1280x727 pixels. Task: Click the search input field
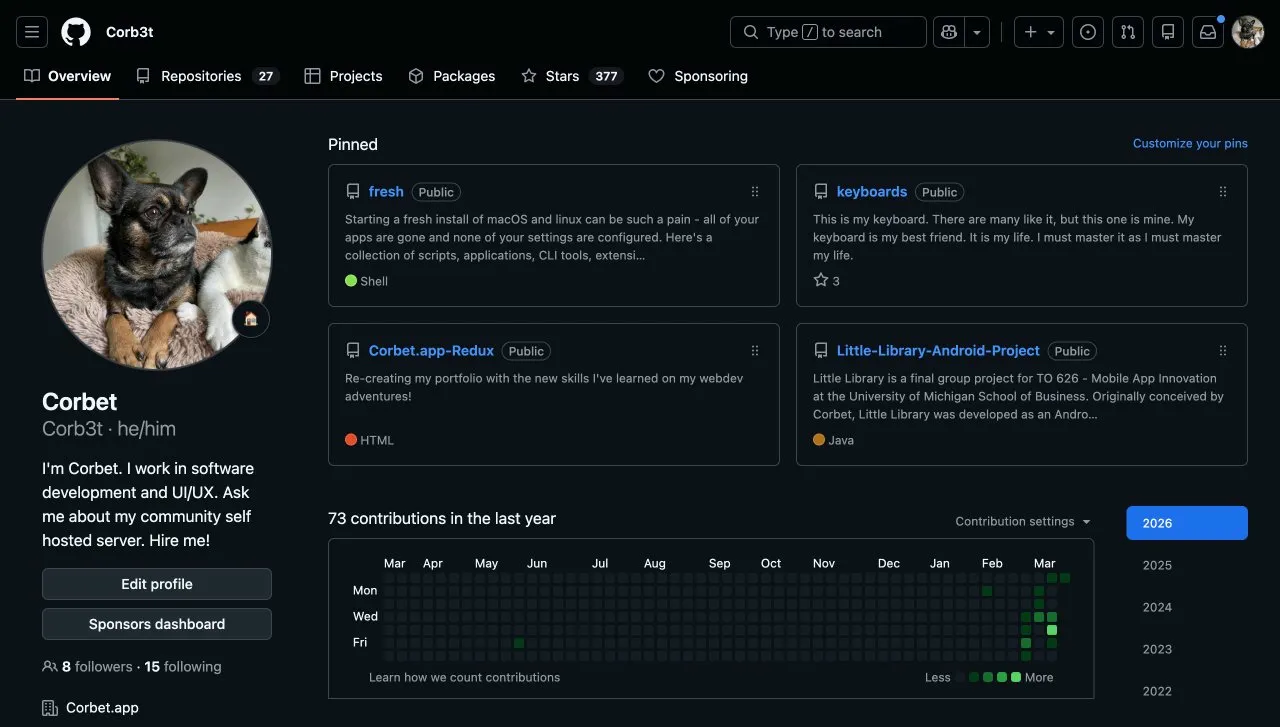point(828,31)
